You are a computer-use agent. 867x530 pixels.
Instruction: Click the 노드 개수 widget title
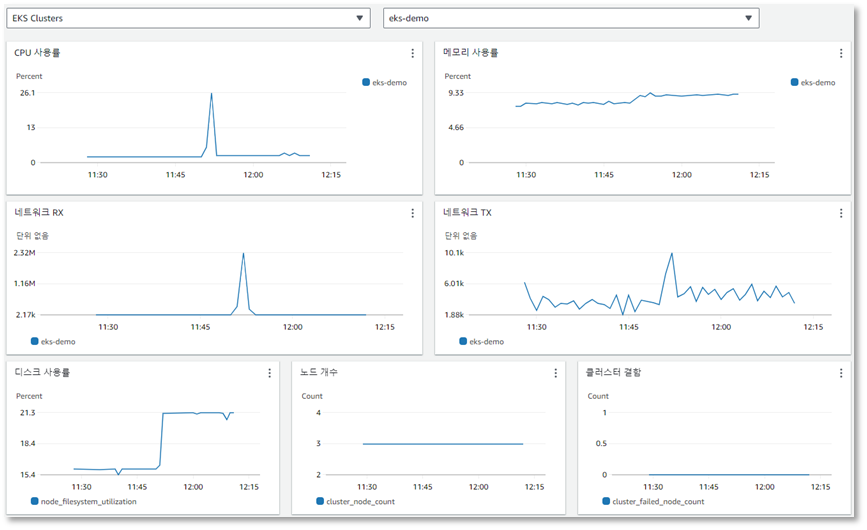point(319,372)
